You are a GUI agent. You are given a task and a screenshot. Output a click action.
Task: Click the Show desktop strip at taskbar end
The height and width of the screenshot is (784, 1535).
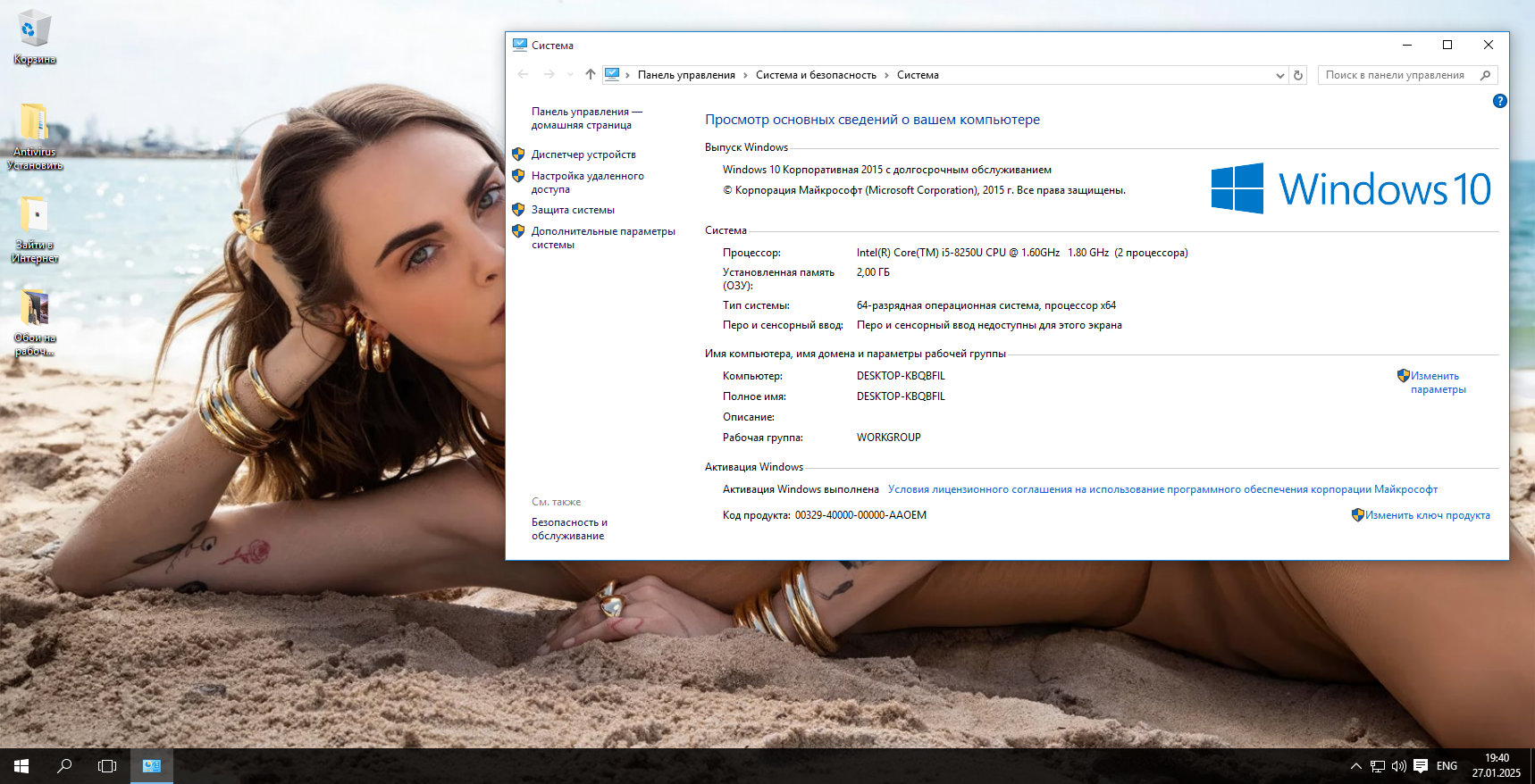coord(1531,766)
